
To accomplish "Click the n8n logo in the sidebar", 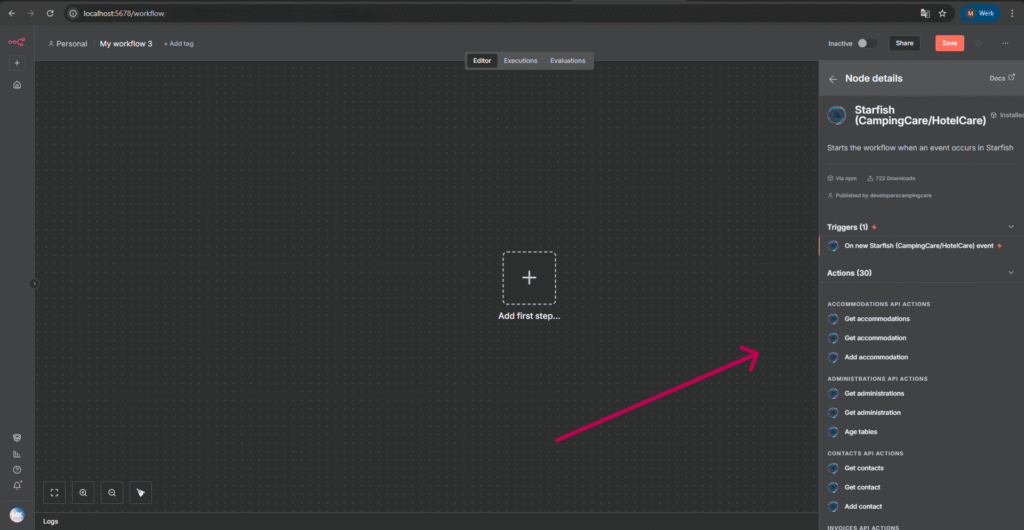I will click(16, 43).
